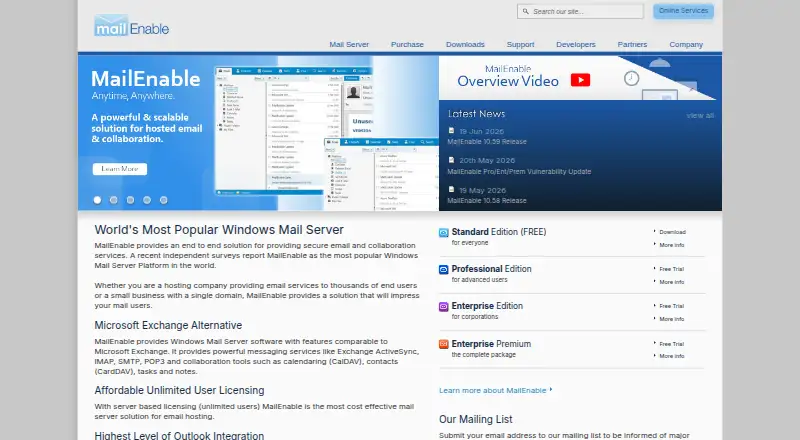
Task: Click the Standard Edition icon
Action: point(443,233)
